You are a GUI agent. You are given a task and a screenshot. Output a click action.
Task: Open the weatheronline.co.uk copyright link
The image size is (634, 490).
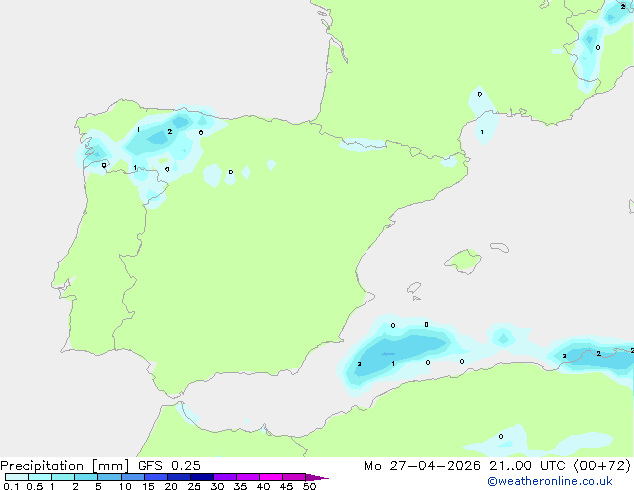tap(550, 481)
